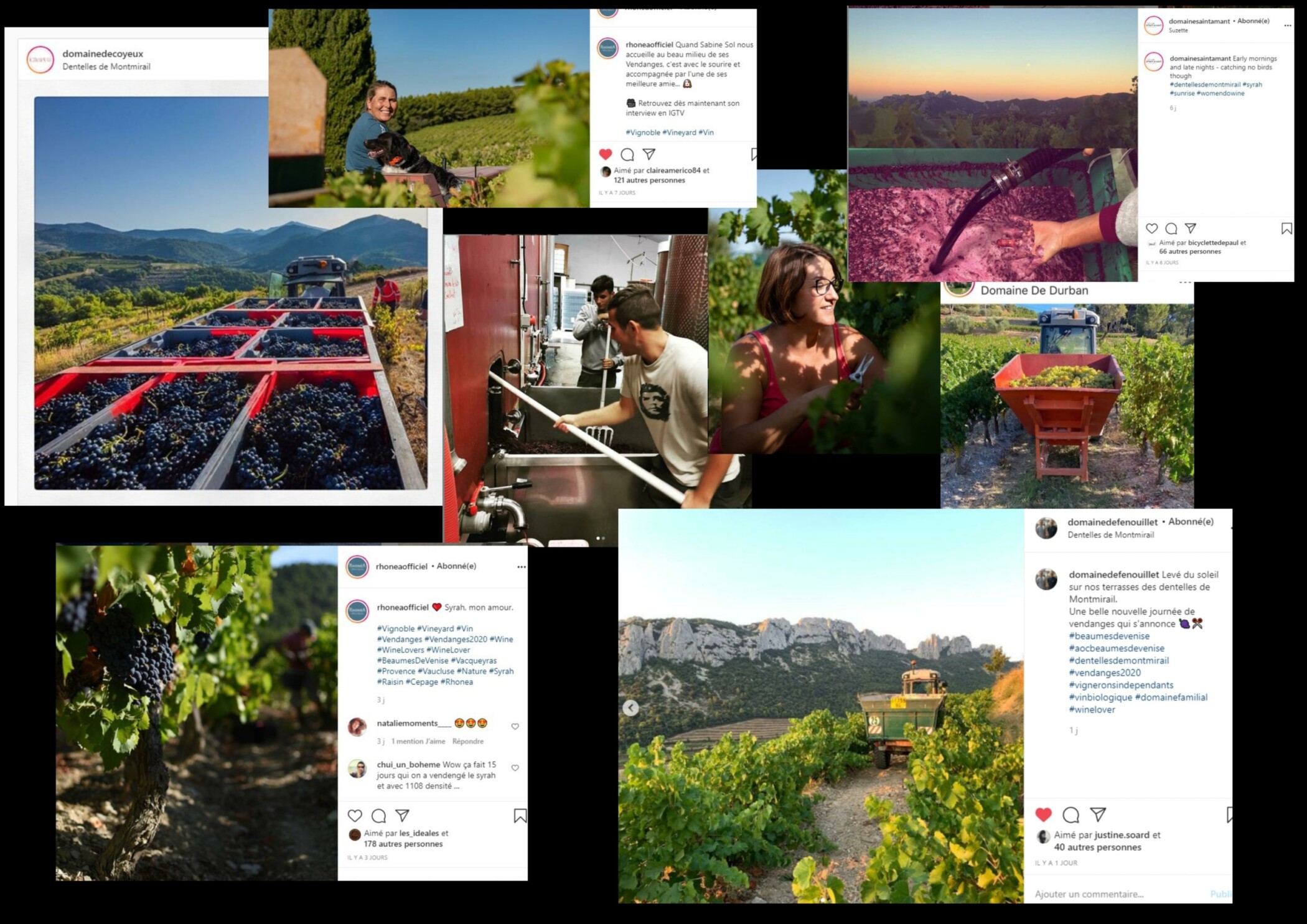Bookmark the Syrah mon amour post
This screenshot has width=1307, height=924.
pos(520,816)
